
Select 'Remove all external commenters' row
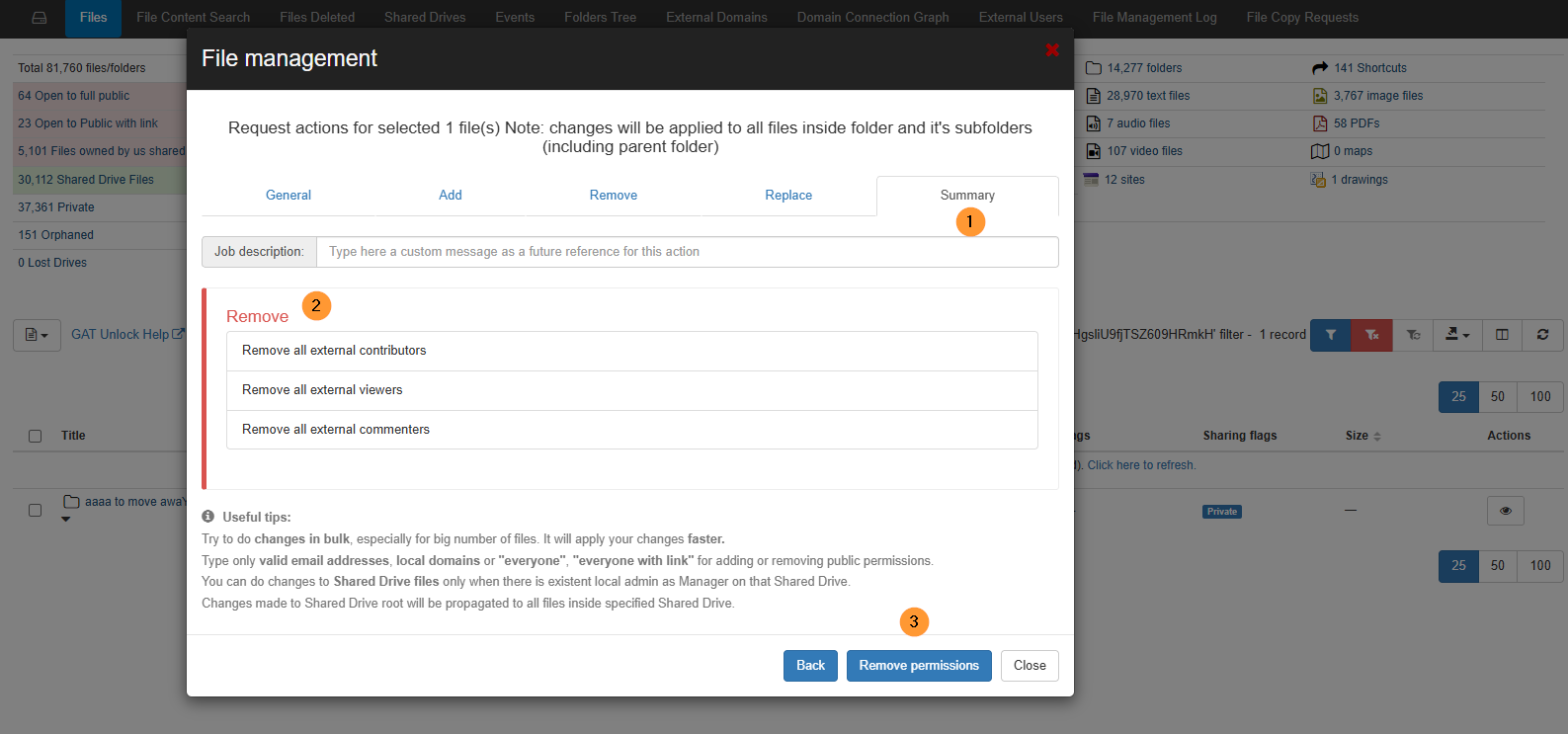(632, 430)
